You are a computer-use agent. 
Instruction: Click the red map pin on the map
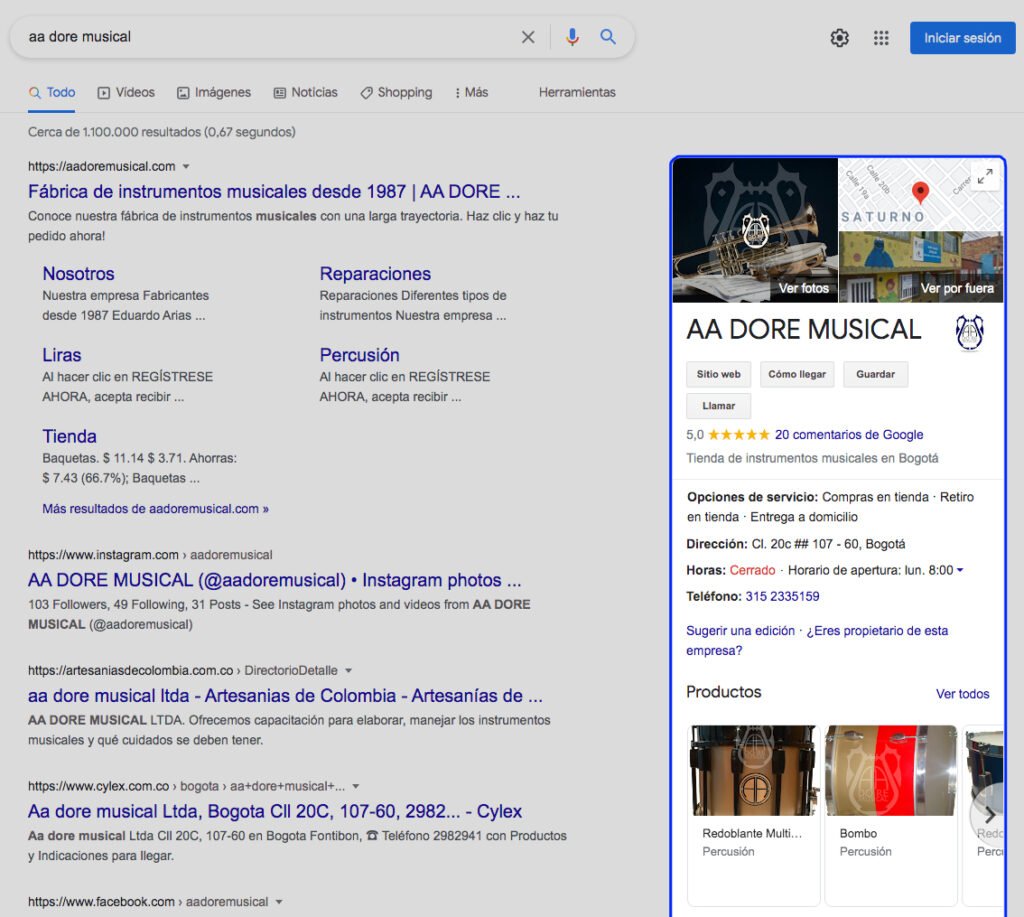click(920, 193)
